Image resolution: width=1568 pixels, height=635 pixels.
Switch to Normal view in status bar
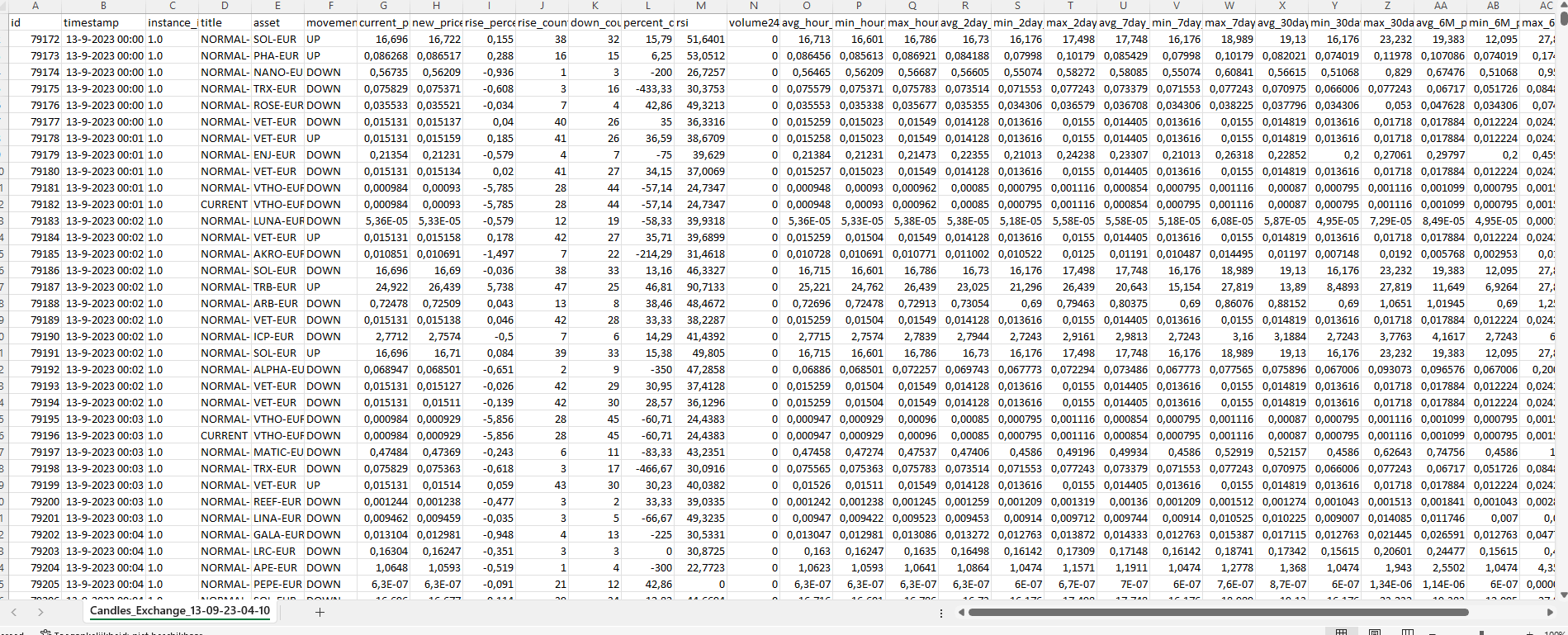[1342, 632]
